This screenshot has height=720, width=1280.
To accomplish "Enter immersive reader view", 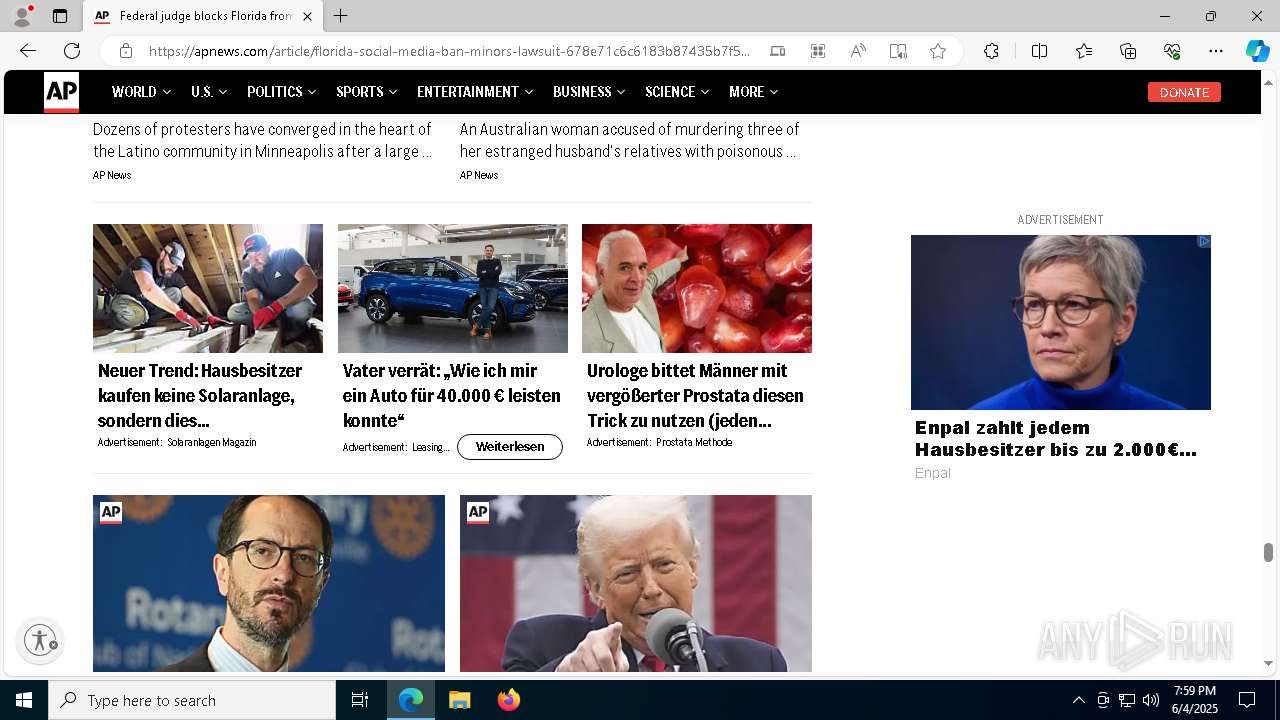I will click(898, 51).
